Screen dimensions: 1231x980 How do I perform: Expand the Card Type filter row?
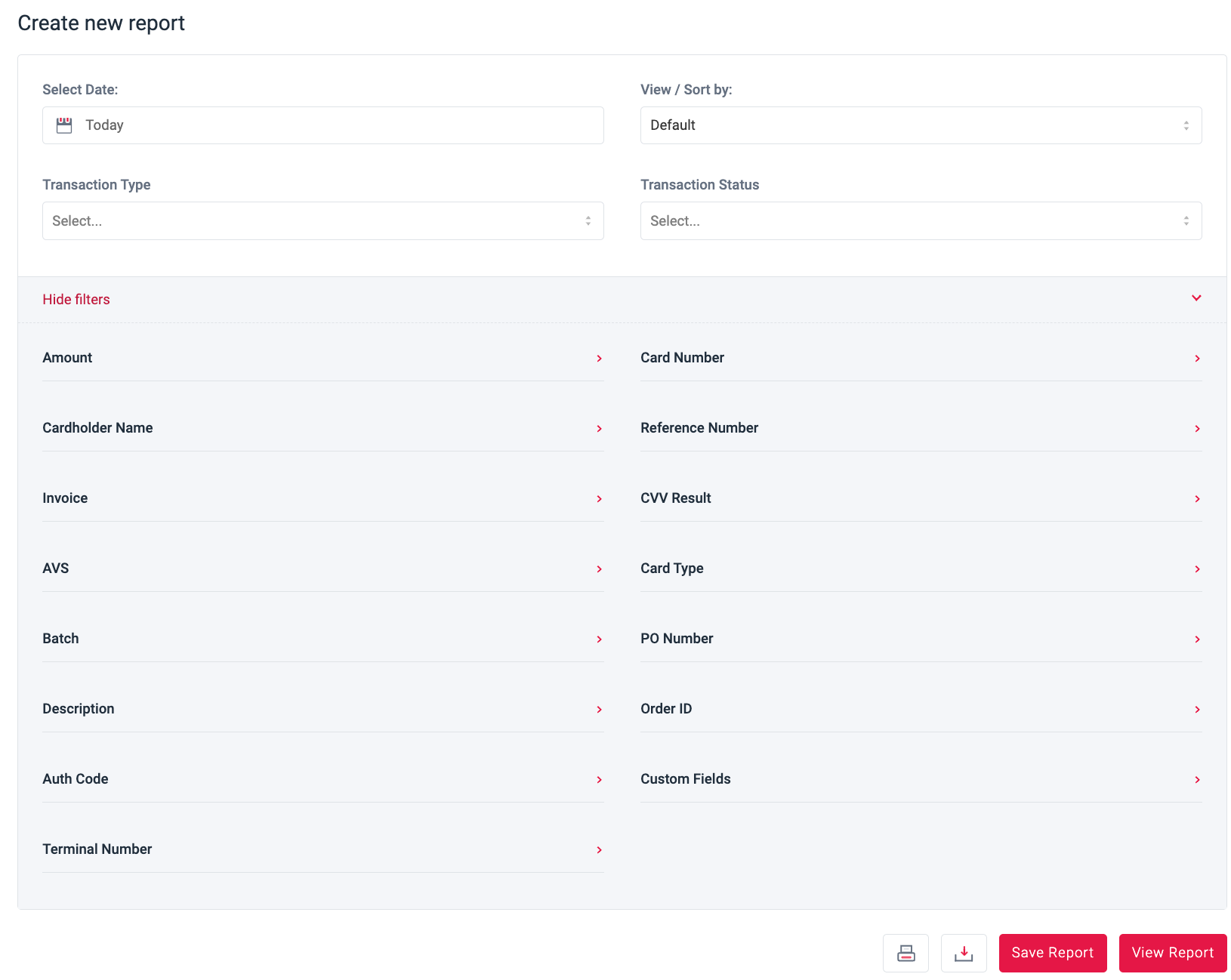click(921, 569)
